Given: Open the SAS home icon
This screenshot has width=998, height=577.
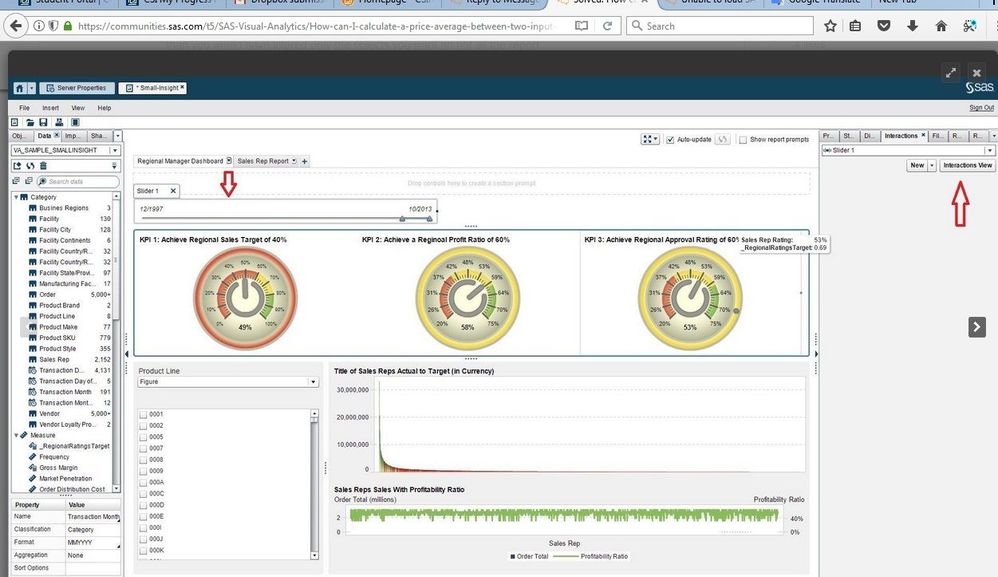Looking at the screenshot, I should pyautogui.click(x=19, y=88).
